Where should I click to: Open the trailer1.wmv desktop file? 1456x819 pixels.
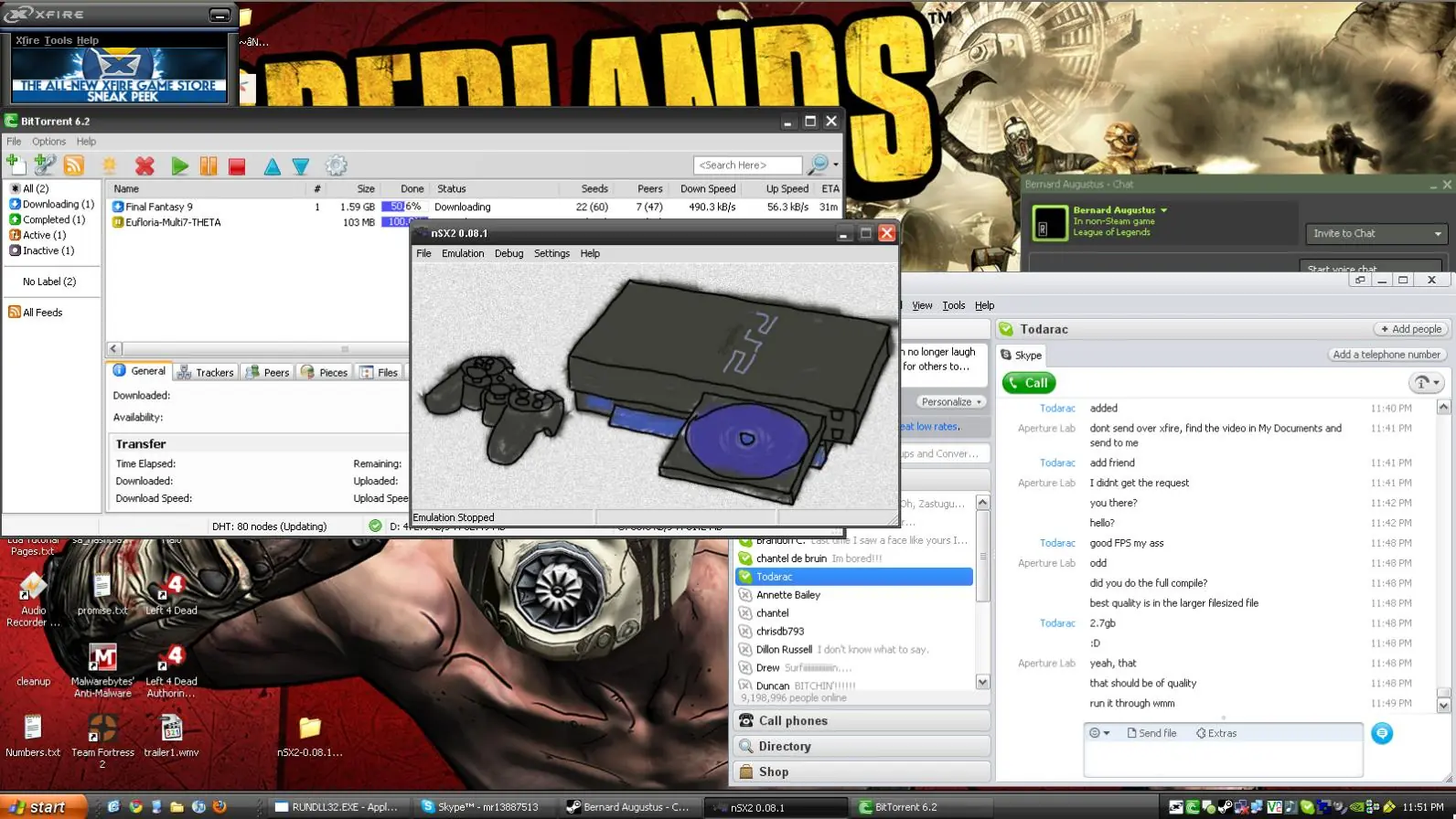coord(171,737)
